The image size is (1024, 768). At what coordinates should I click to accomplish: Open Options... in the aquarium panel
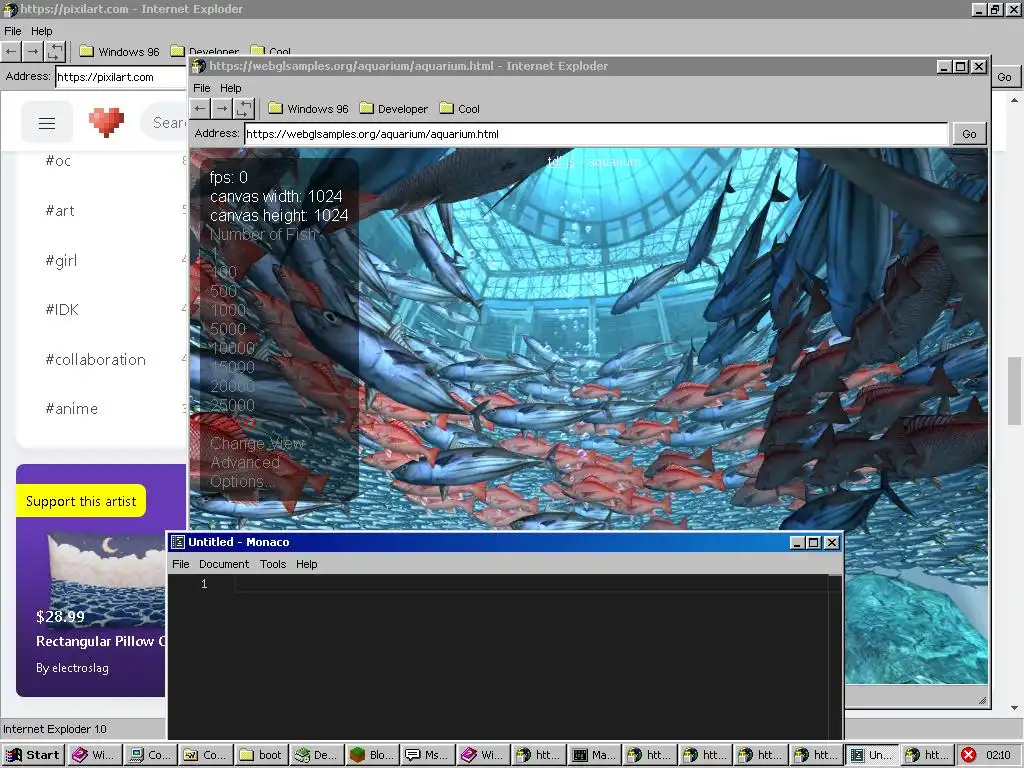241,481
